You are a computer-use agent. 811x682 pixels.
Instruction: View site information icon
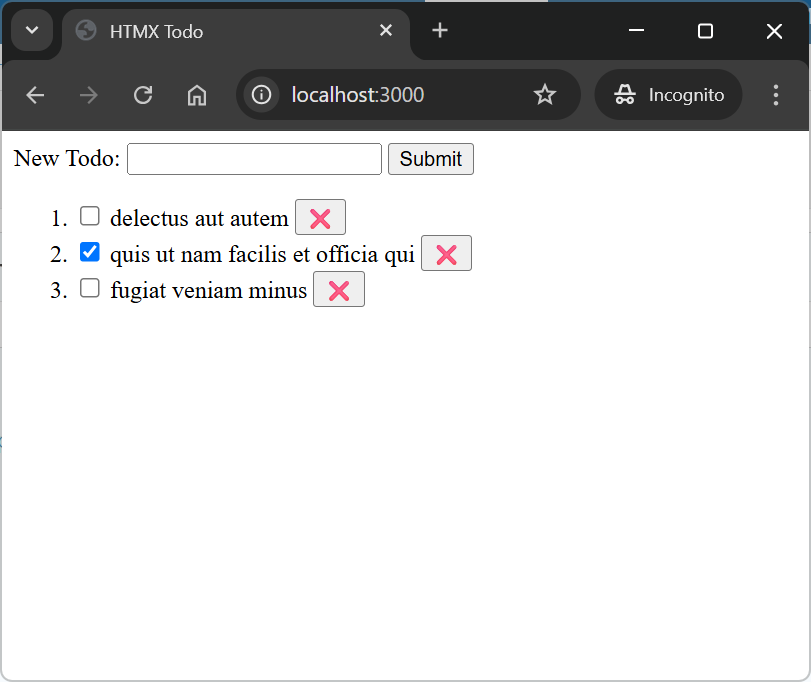[261, 95]
